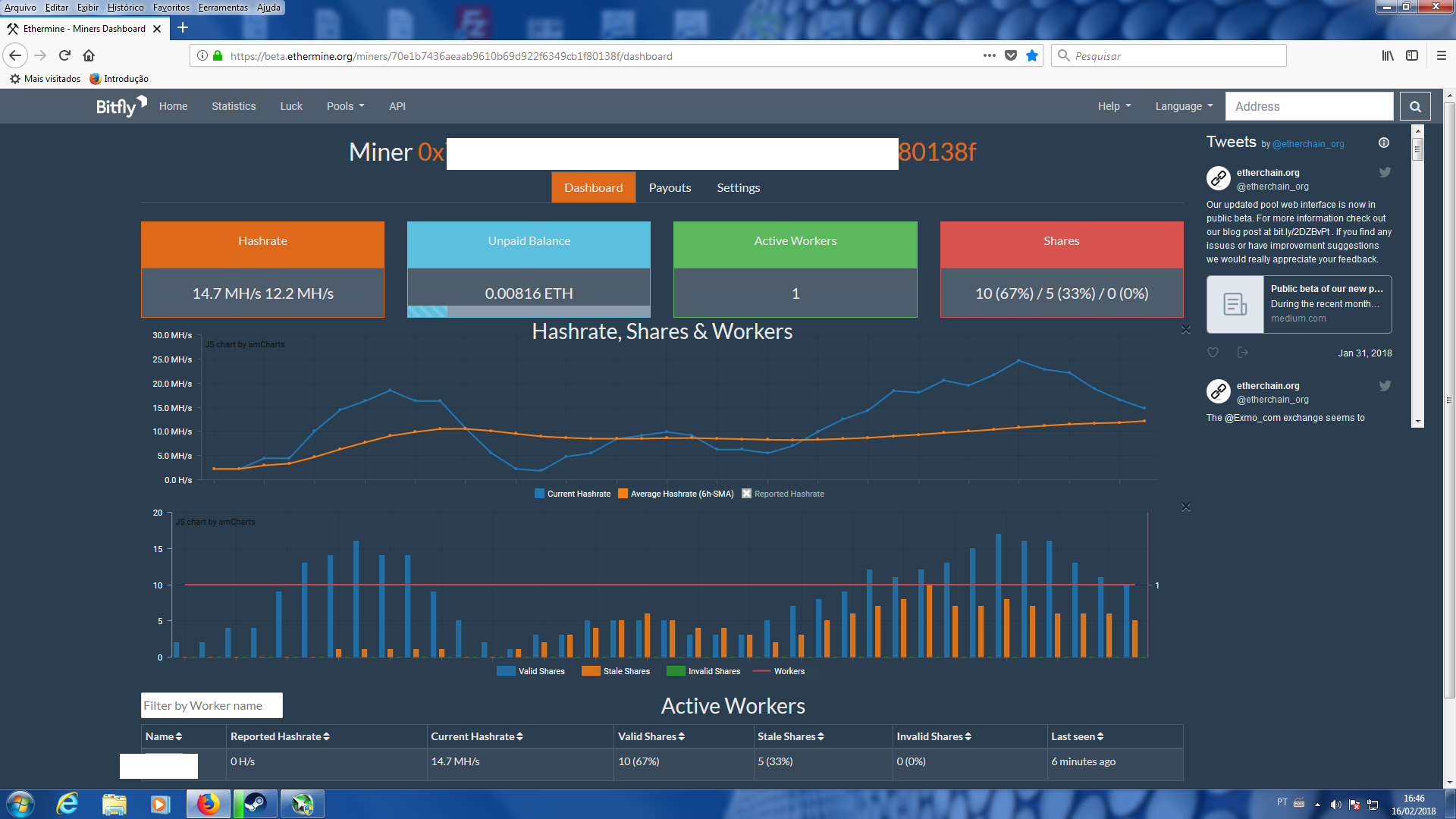The image size is (1456, 819).
Task: Click the share icon under tweet
Action: [x=1242, y=353]
